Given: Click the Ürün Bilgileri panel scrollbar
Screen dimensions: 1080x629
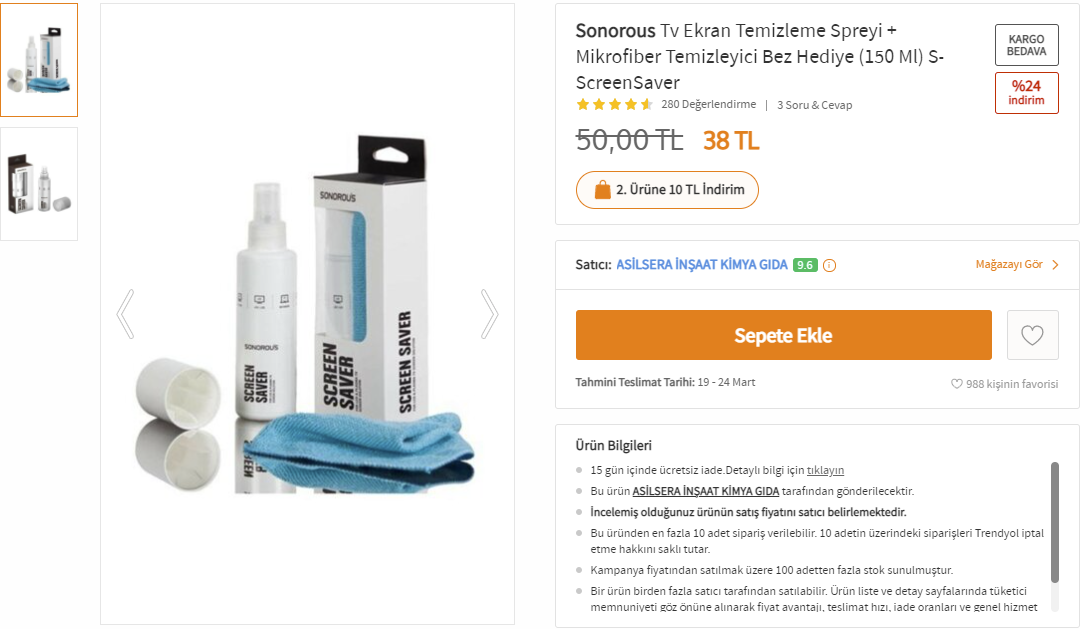Looking at the screenshot, I should click(x=1055, y=522).
